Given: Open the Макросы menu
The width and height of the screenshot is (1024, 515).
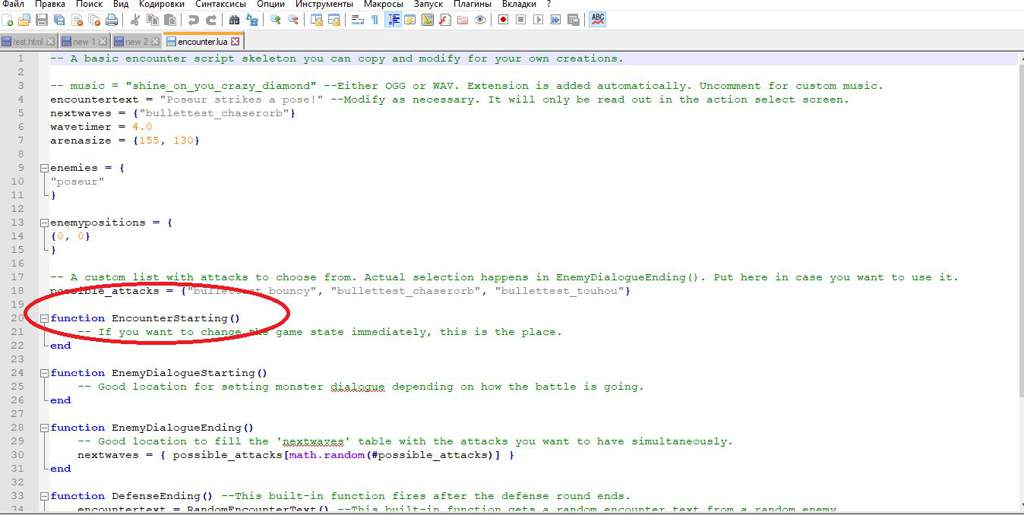Looking at the screenshot, I should click(385, 4).
